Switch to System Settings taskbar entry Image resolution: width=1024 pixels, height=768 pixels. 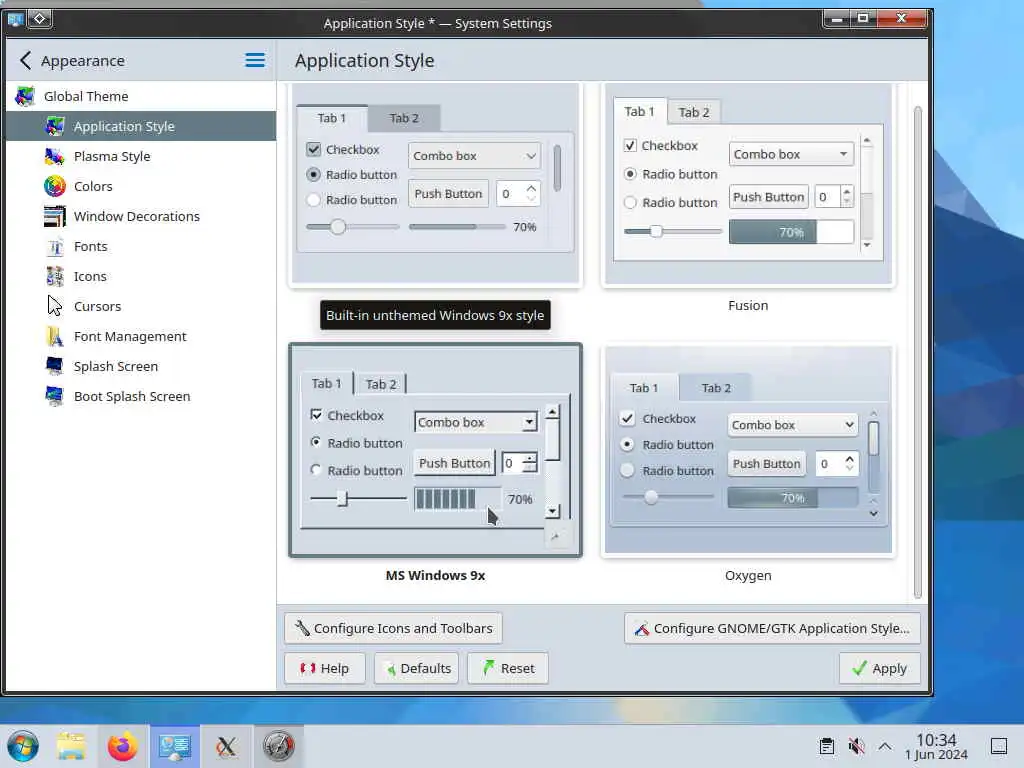click(174, 746)
